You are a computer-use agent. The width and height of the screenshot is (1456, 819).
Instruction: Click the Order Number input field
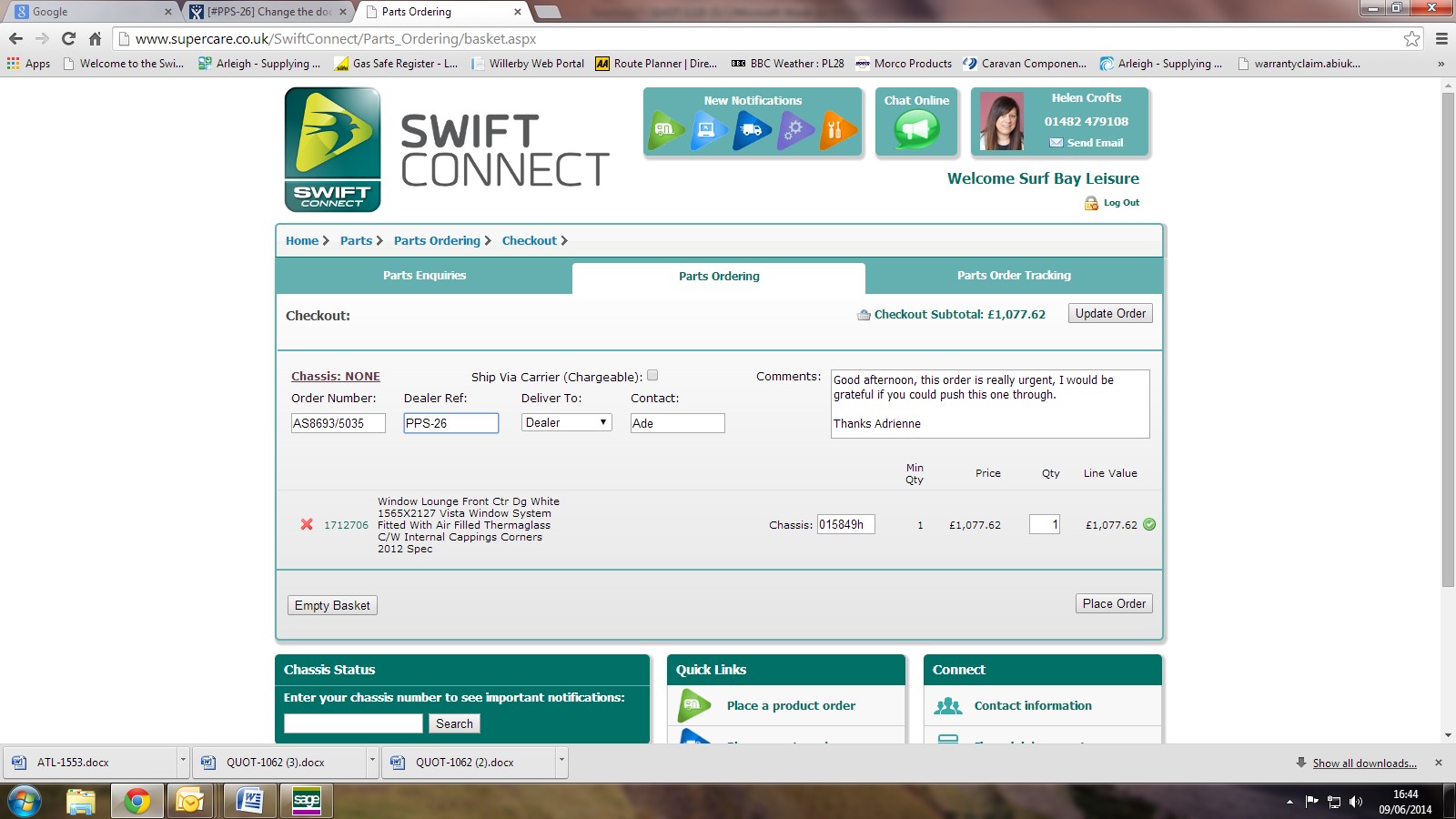coord(339,423)
